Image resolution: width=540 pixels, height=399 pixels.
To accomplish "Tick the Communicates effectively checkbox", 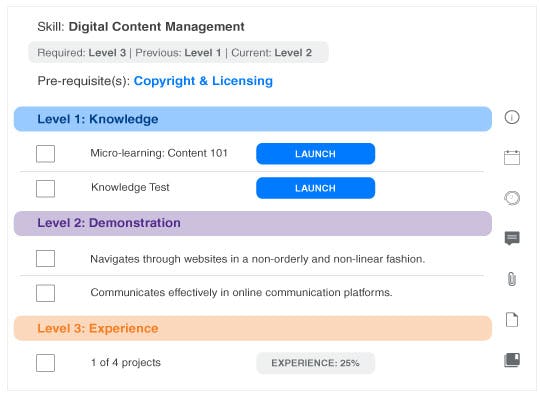I will (x=45, y=293).
